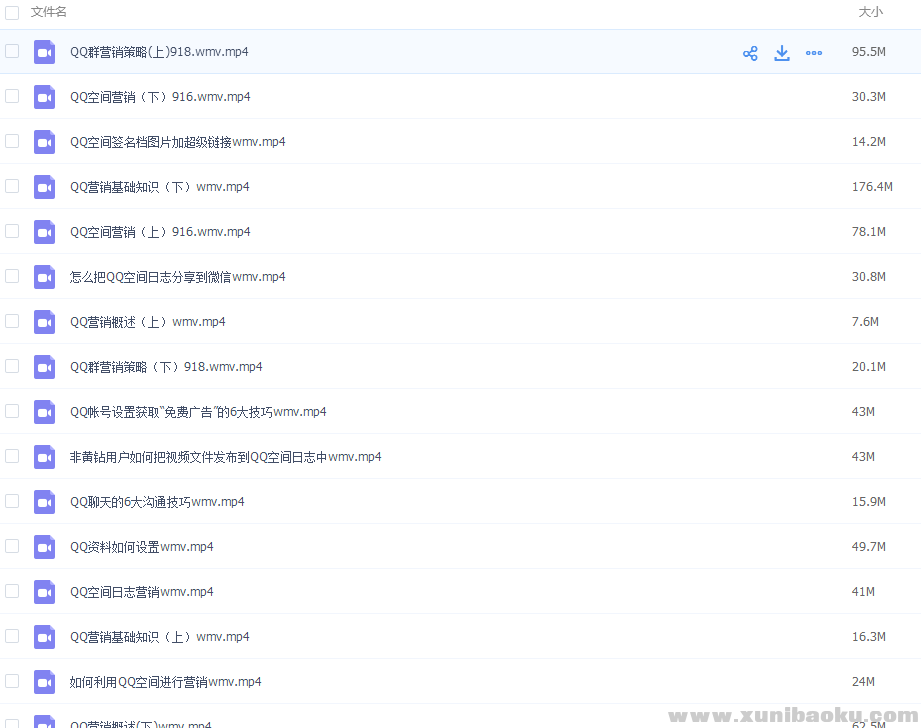Check the box beside 如何利用QQ空间进行营销
Viewport: 921px width, 728px height.
[x=12, y=682]
